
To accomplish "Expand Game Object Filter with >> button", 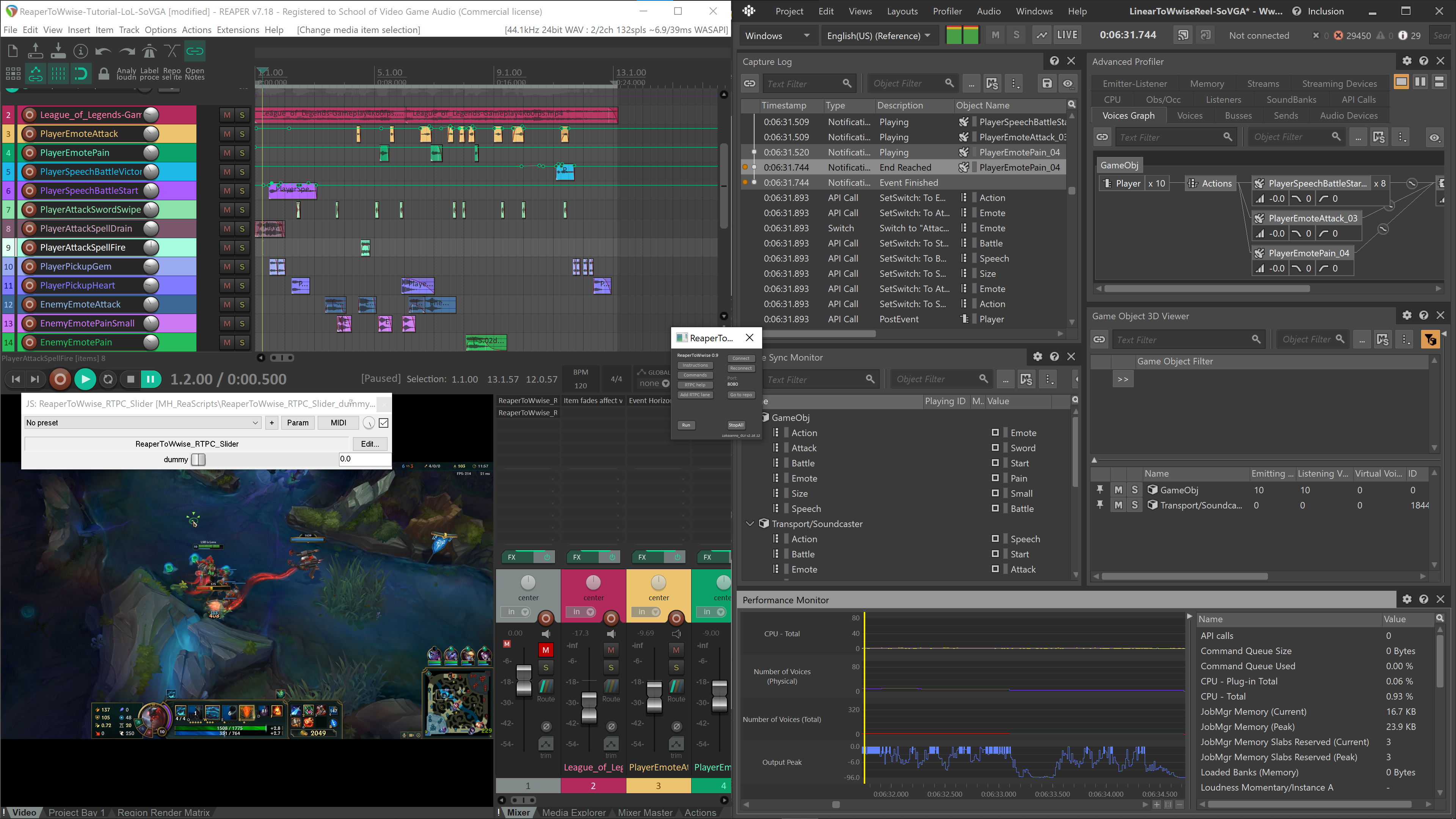I will (x=1122, y=379).
